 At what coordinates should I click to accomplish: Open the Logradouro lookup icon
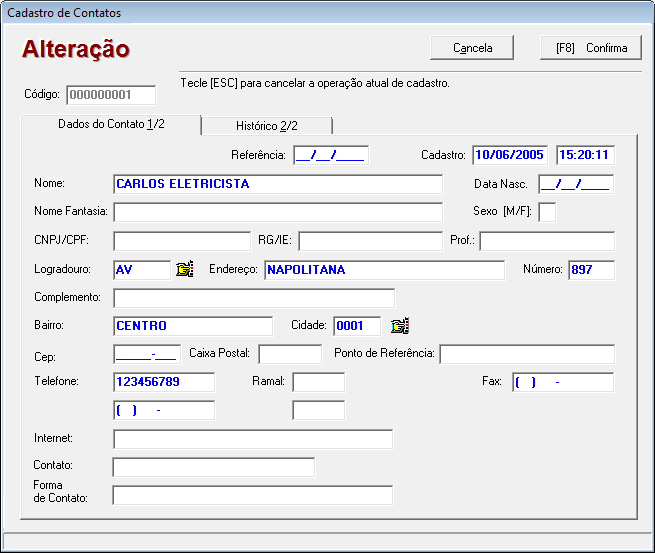tap(184, 269)
